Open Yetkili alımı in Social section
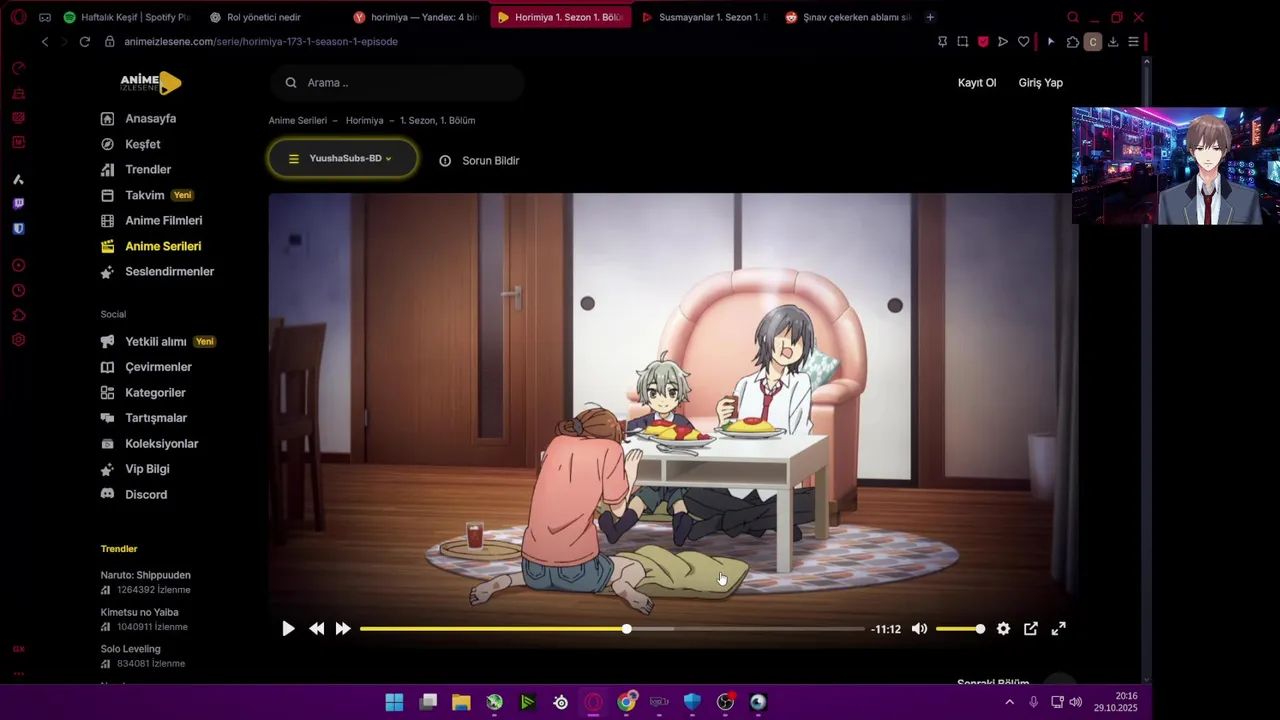Image resolution: width=1280 pixels, height=720 pixels. (156, 342)
